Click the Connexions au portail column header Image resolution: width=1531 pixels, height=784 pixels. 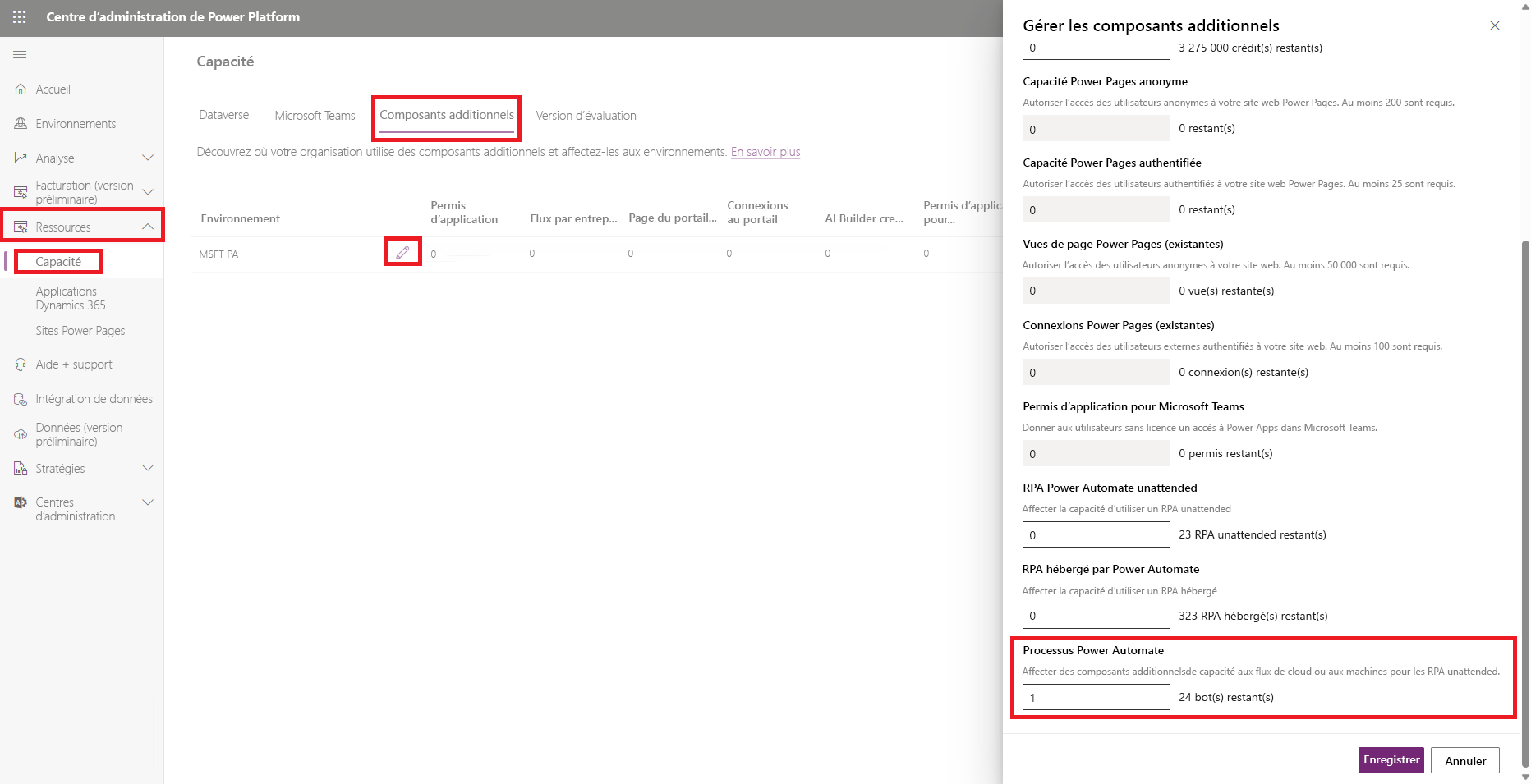tap(757, 213)
